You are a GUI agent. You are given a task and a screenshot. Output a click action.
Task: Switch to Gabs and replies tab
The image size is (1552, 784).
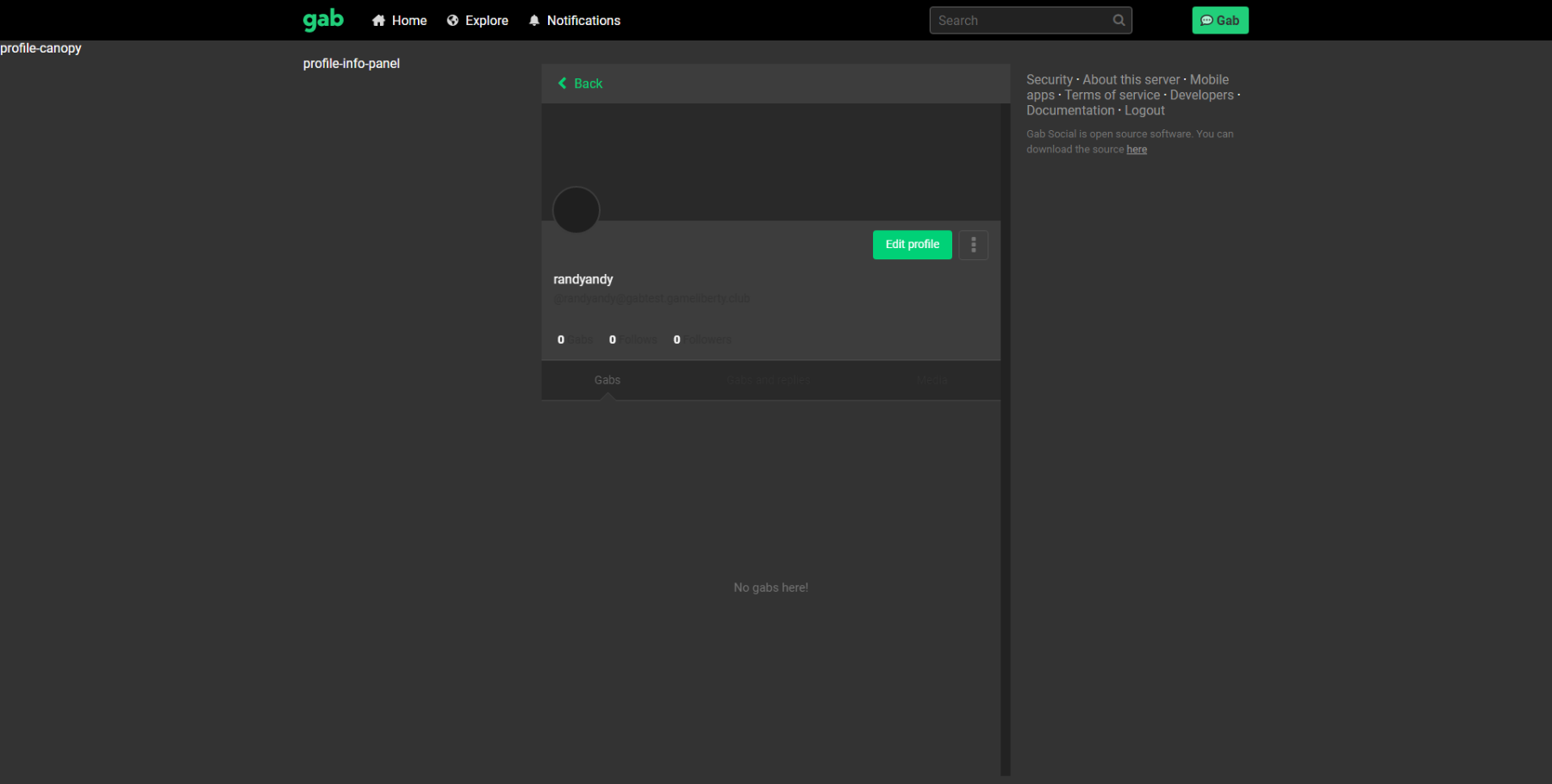click(x=768, y=380)
